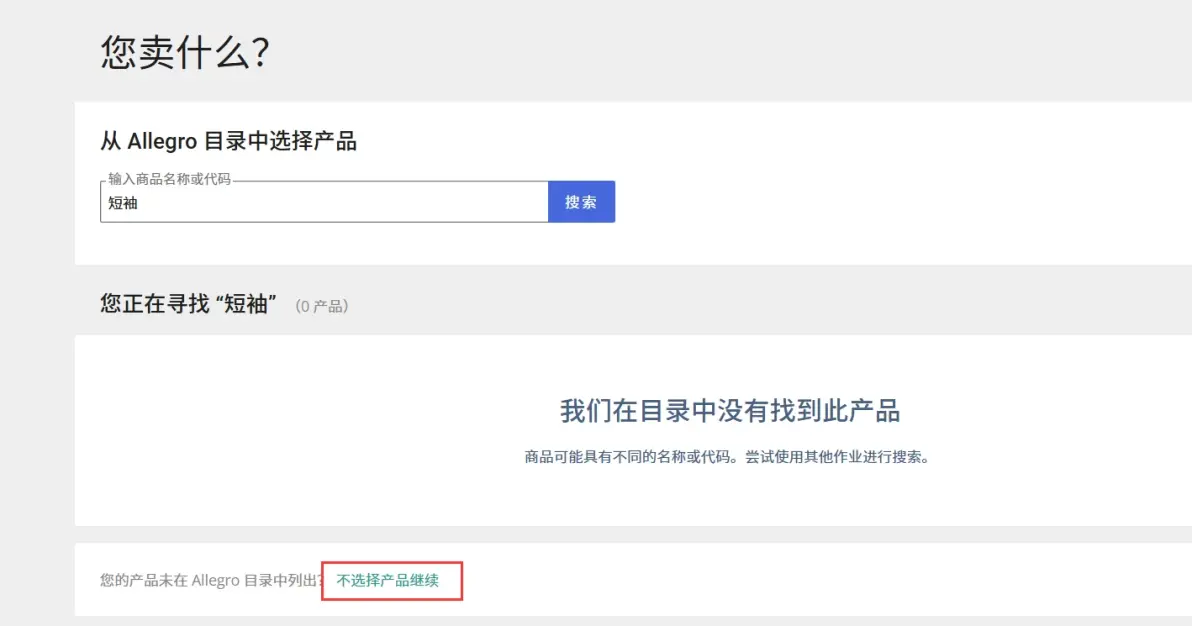Image resolution: width=1192 pixels, height=626 pixels.
Task: Click the 您卖什么? page heading
Action: point(185,52)
